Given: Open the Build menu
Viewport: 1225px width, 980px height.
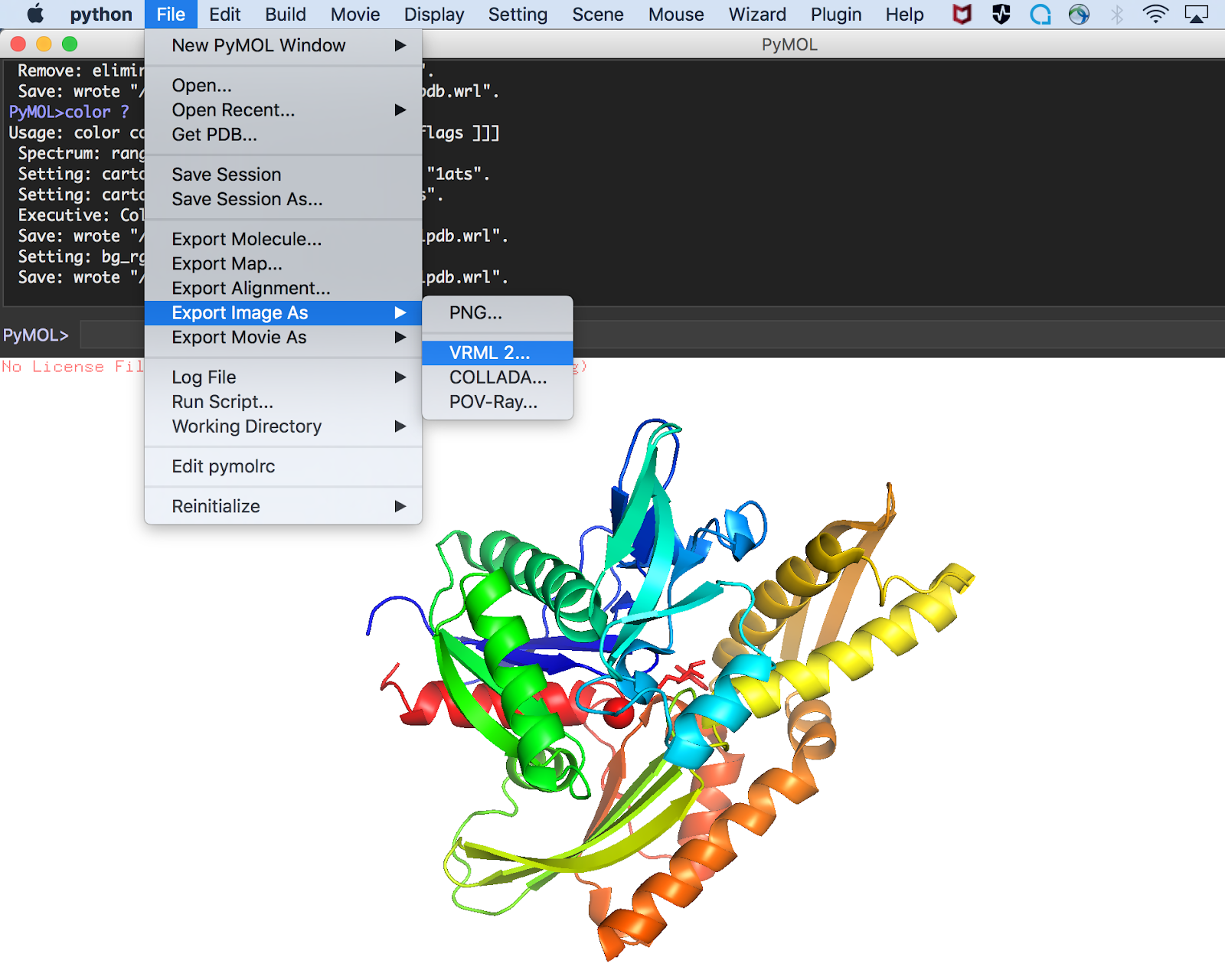Looking at the screenshot, I should [286, 15].
